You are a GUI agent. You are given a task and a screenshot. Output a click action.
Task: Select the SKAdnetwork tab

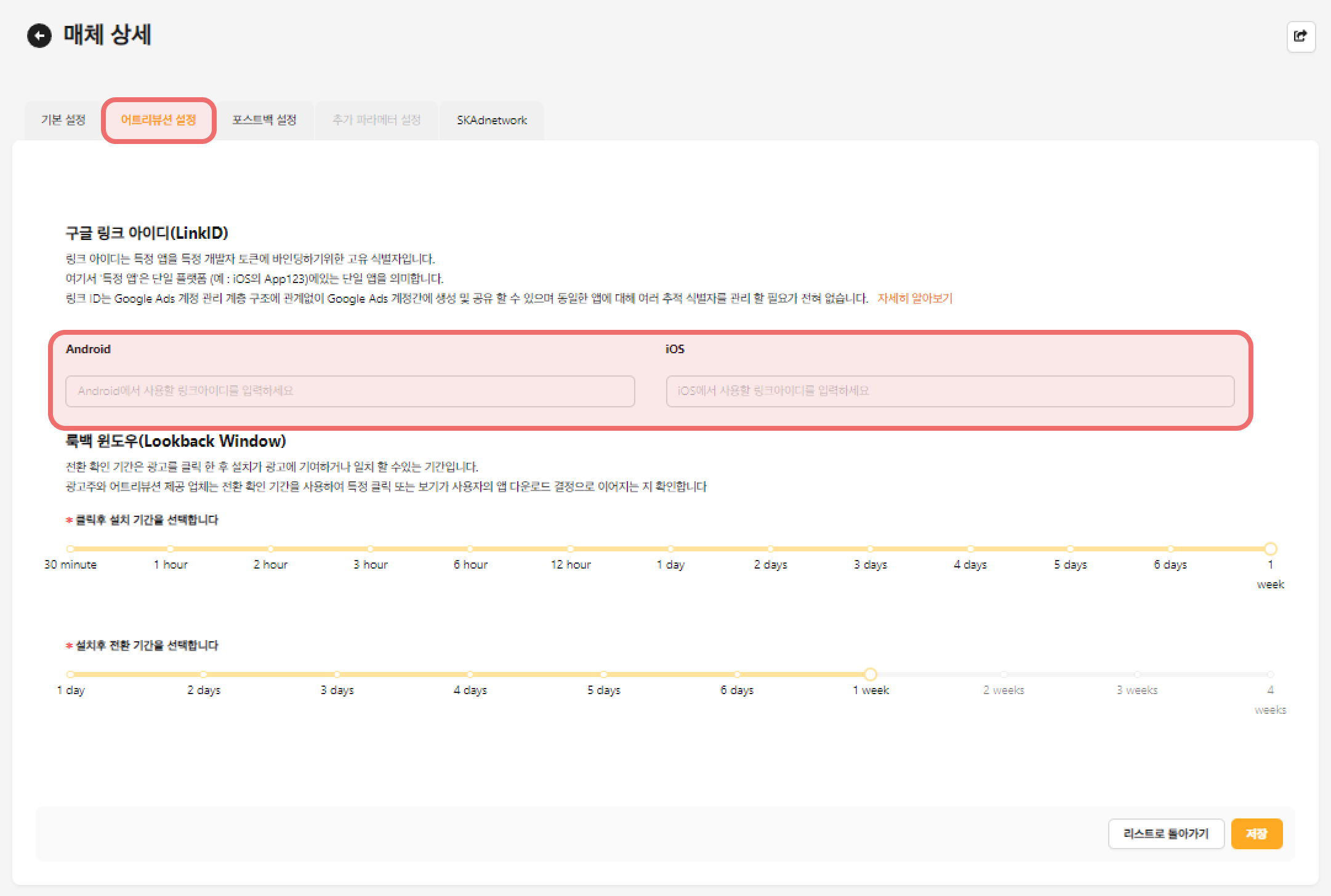click(x=491, y=120)
